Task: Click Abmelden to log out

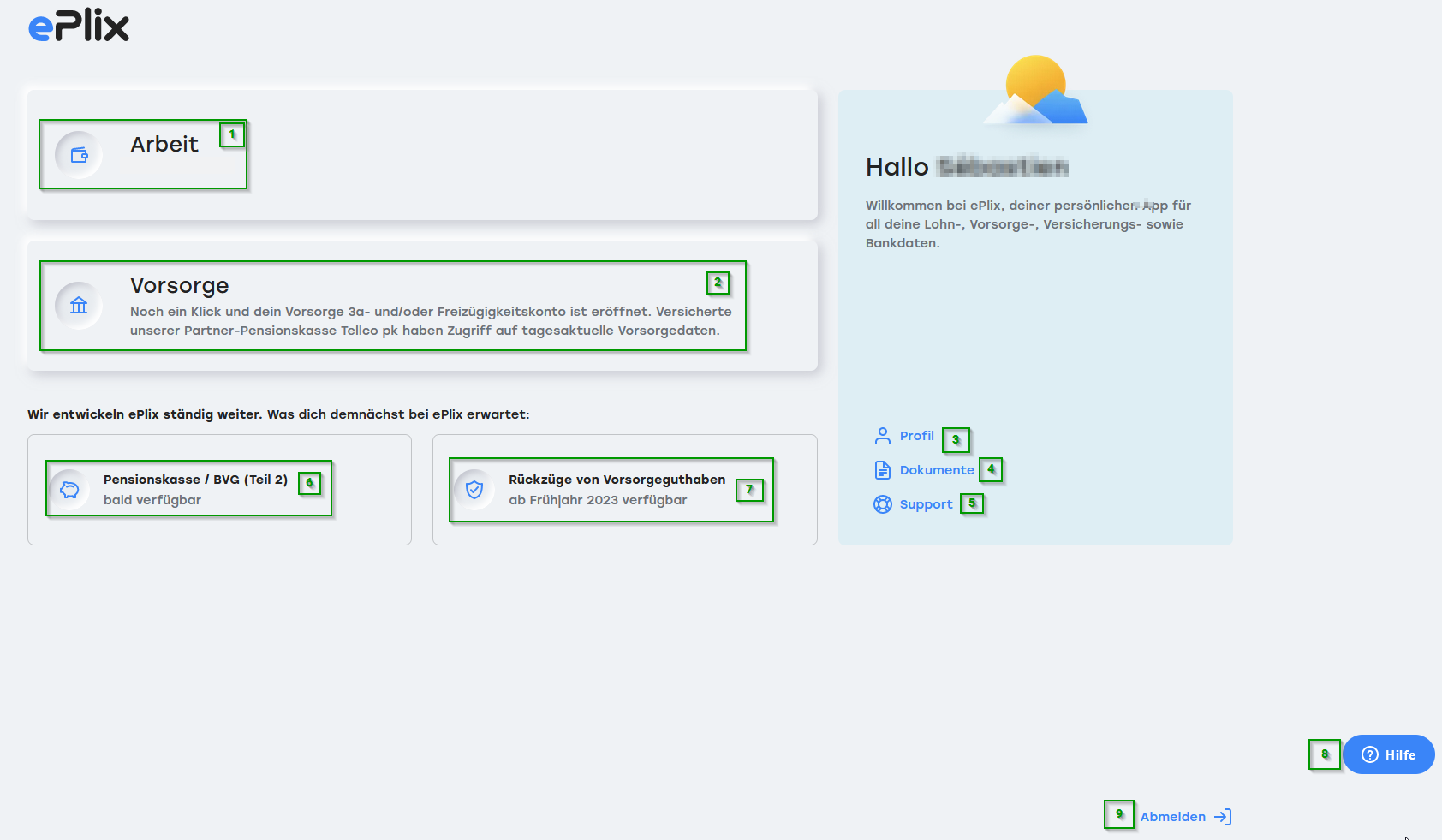Action: 1171,816
